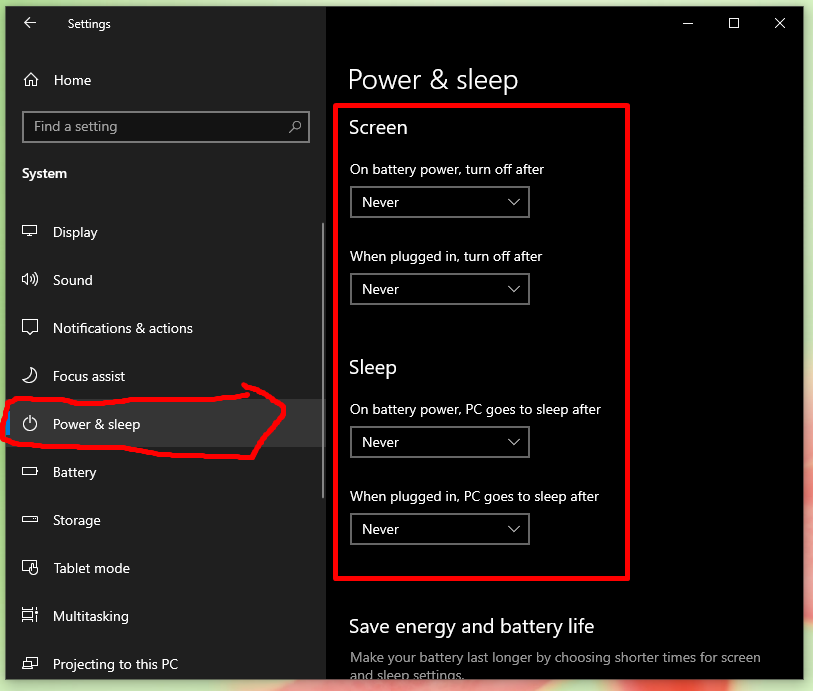
Task: Click the System section heading
Action: [x=44, y=173]
